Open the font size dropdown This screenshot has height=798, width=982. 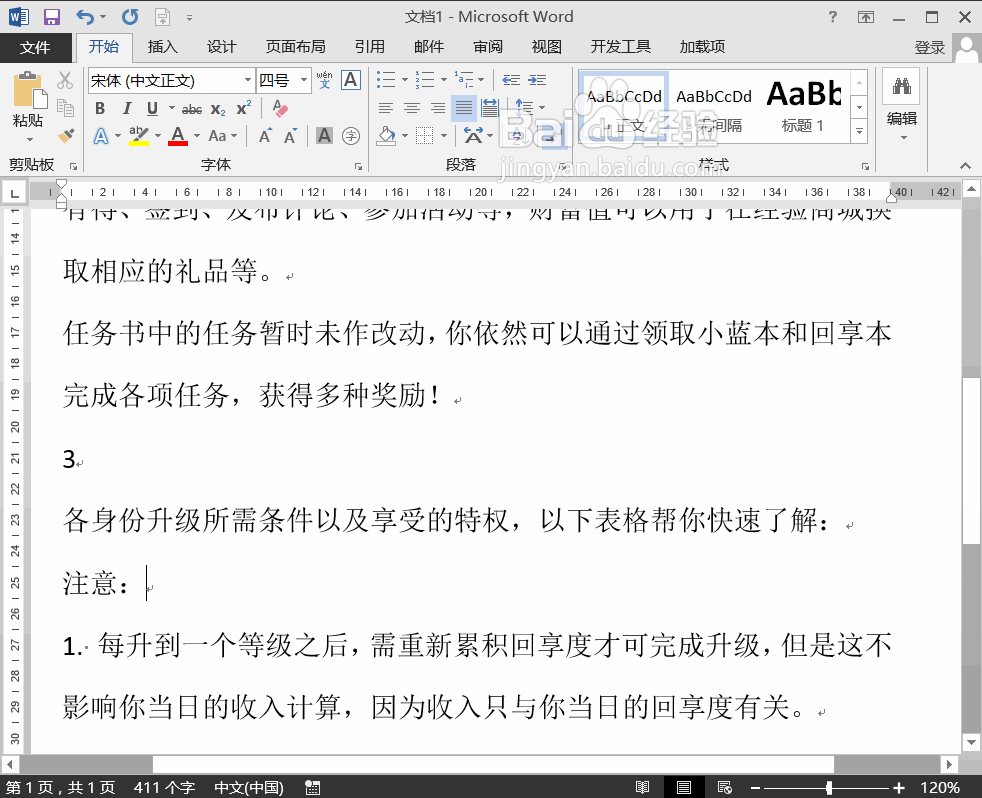pos(304,80)
